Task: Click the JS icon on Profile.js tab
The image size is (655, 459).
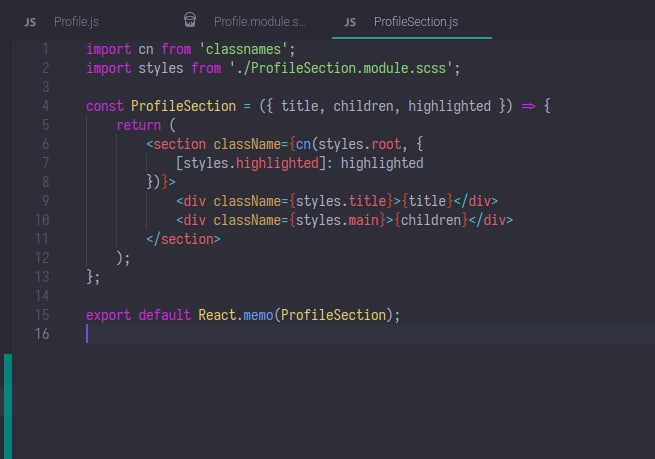Action: click(30, 22)
